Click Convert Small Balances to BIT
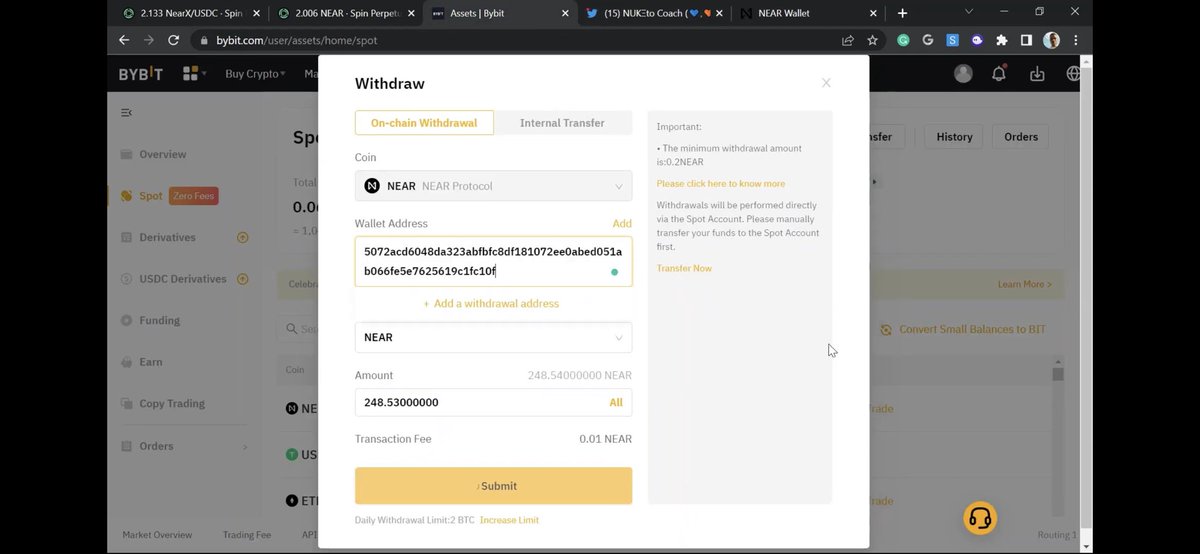 point(964,329)
